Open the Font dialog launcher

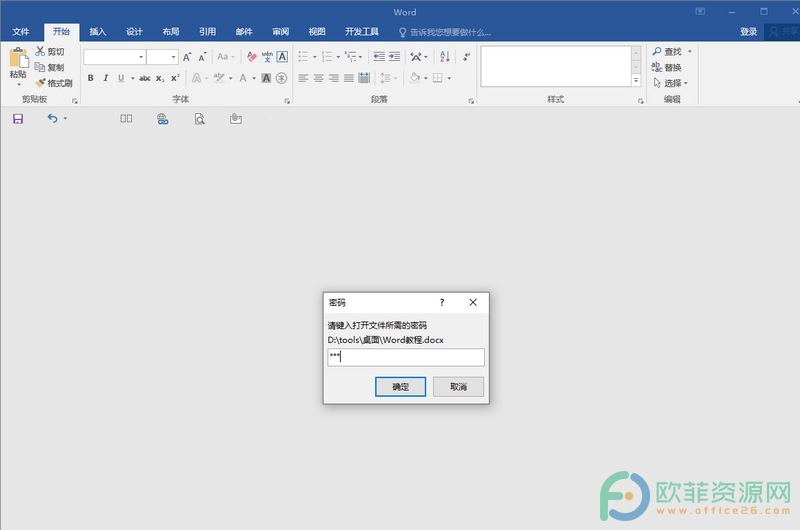pyautogui.click(x=287, y=101)
